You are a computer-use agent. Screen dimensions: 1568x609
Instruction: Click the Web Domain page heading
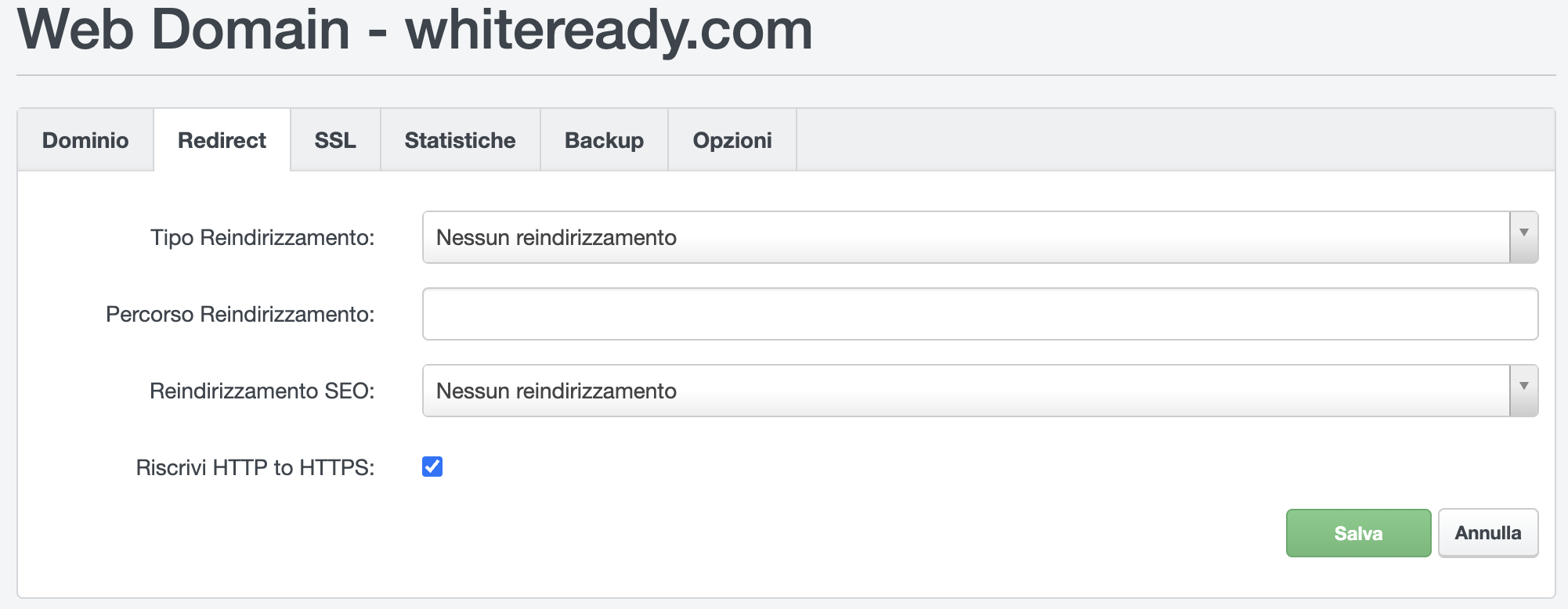click(x=414, y=30)
